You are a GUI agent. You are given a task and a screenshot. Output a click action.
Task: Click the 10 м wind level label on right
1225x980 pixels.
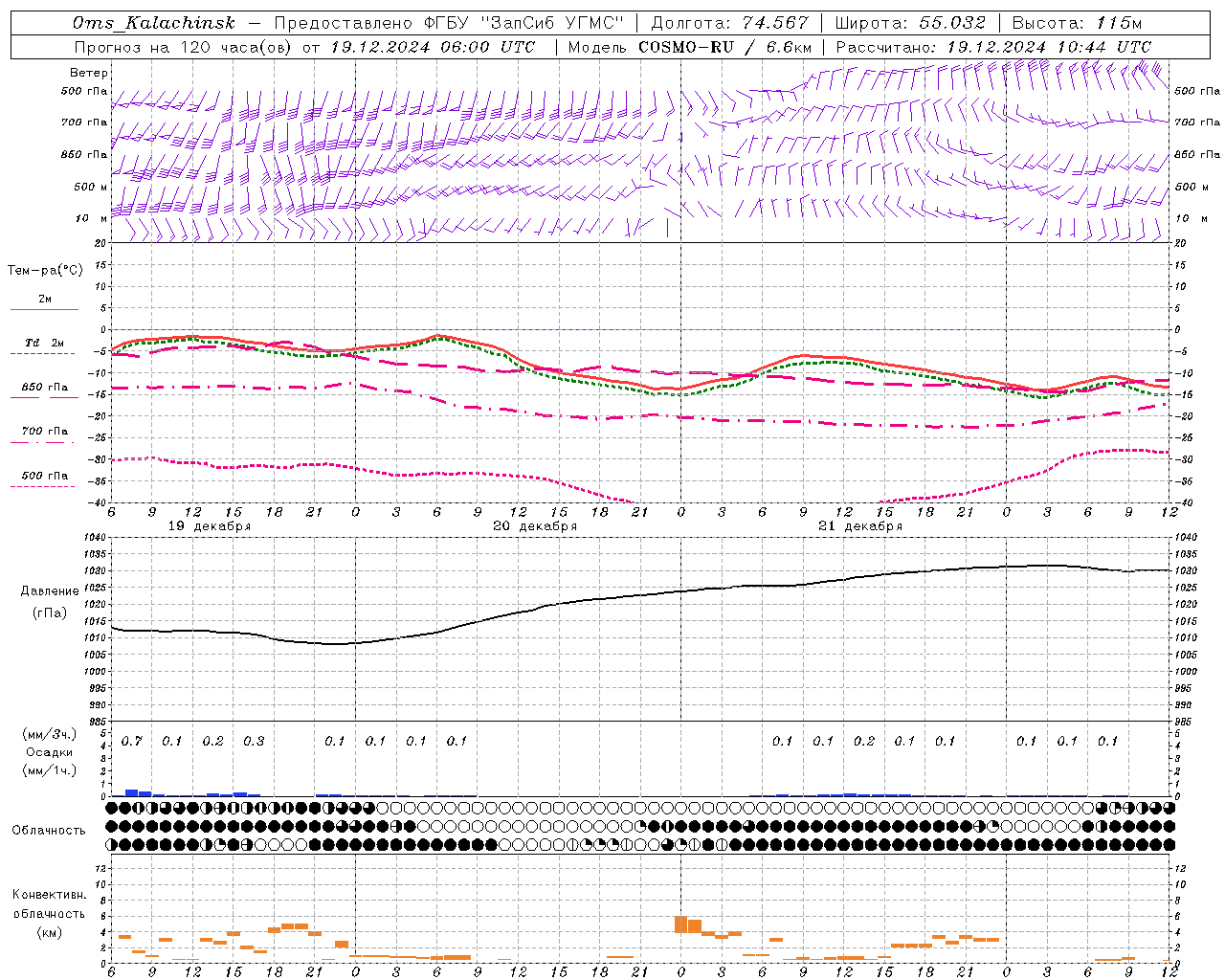[x=1191, y=218]
